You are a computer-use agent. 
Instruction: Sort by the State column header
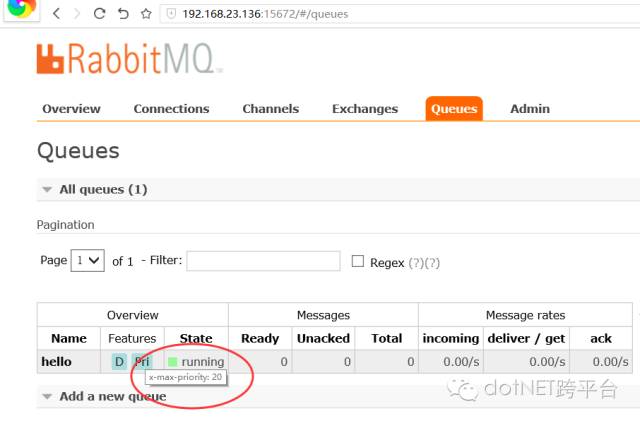coord(196,338)
